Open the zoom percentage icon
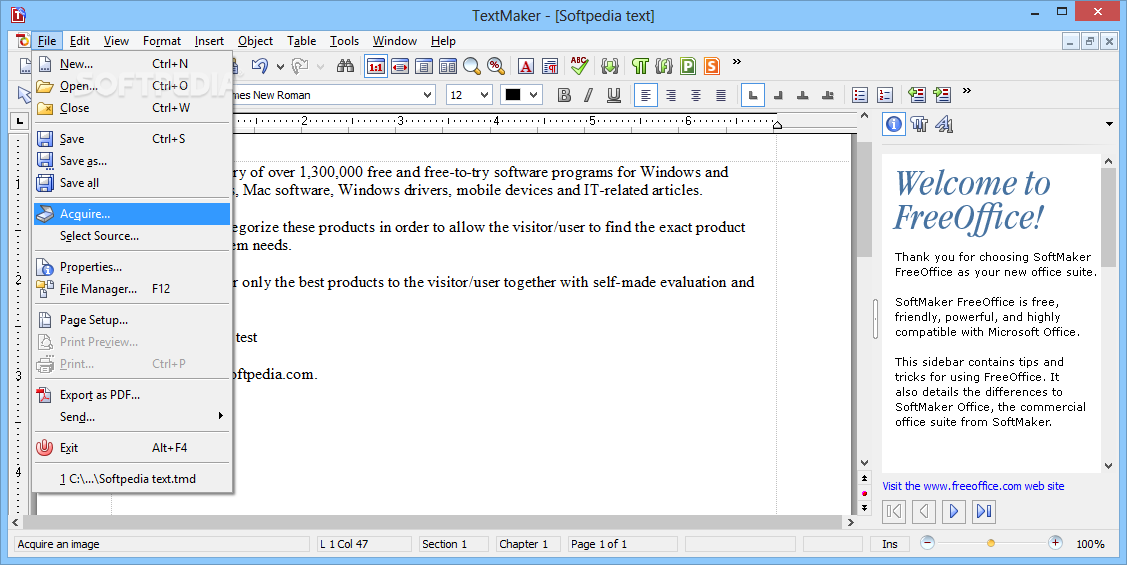This screenshot has width=1127, height=565. (x=495, y=66)
